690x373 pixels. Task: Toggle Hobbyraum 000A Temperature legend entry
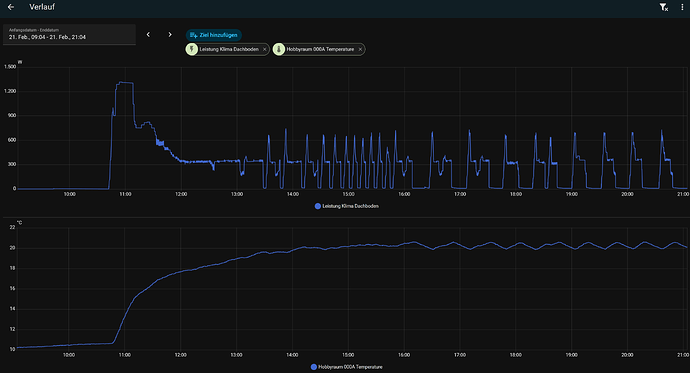[346, 367]
